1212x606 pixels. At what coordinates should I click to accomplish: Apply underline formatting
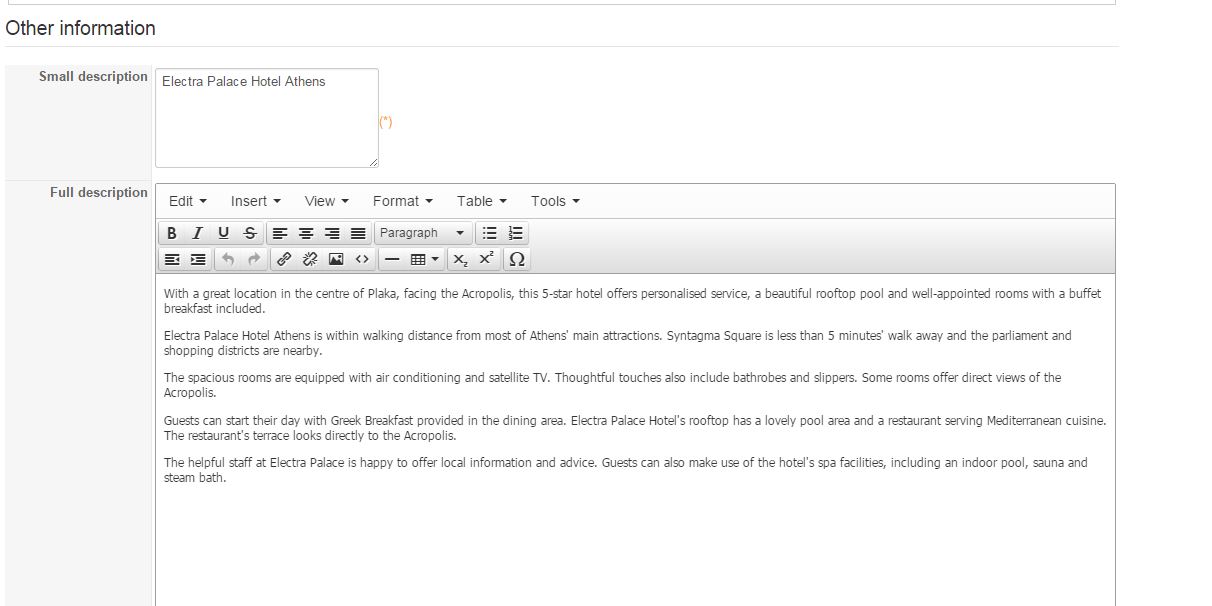[x=224, y=233]
